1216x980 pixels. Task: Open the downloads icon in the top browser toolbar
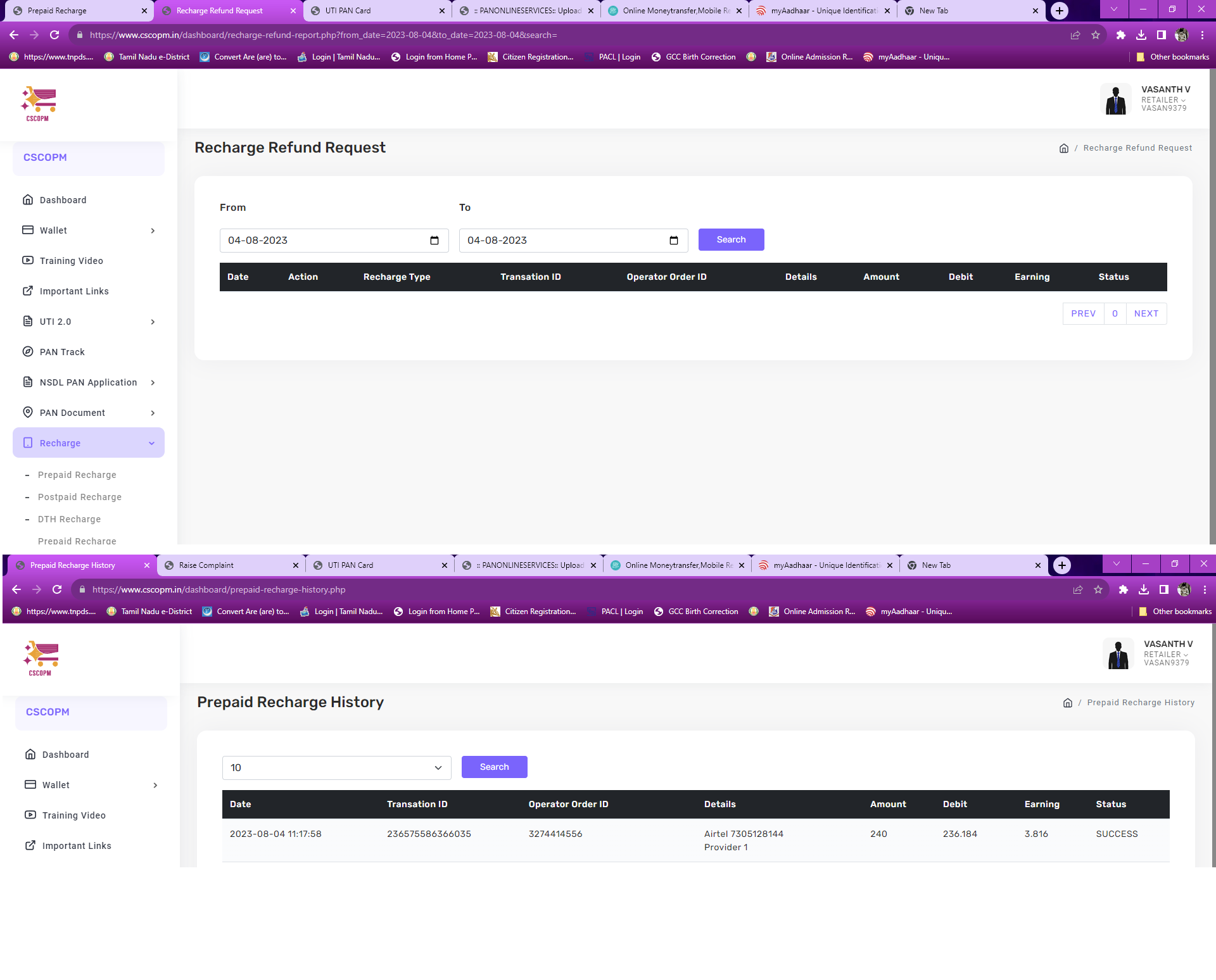(x=1141, y=35)
